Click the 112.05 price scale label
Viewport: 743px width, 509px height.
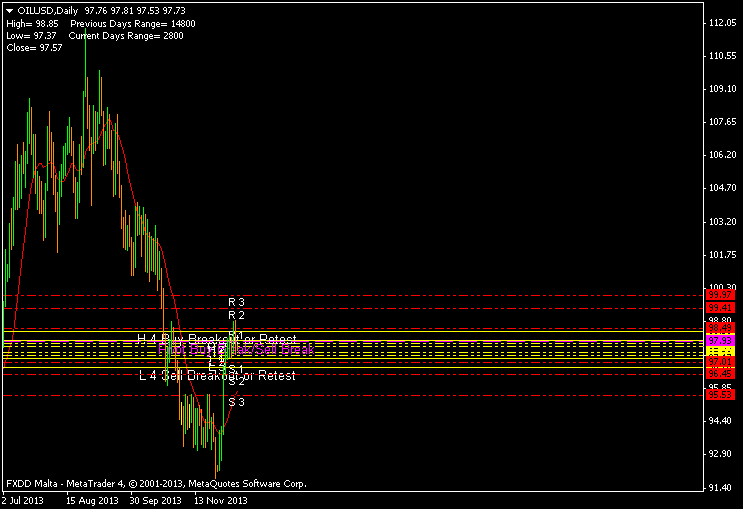pos(721,22)
